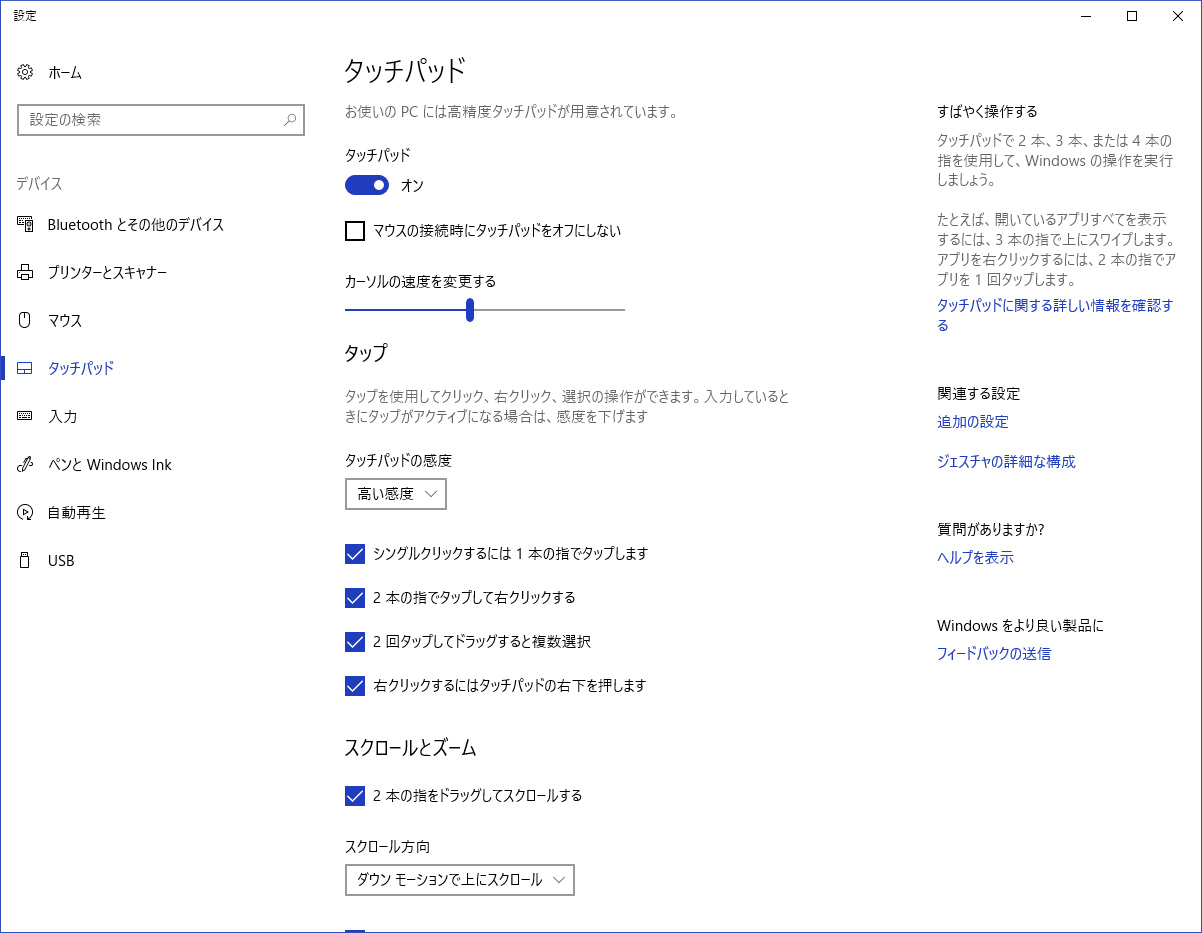Image resolution: width=1202 pixels, height=933 pixels.
Task: Click the mouse icon in sidebar
Action: [x=26, y=320]
